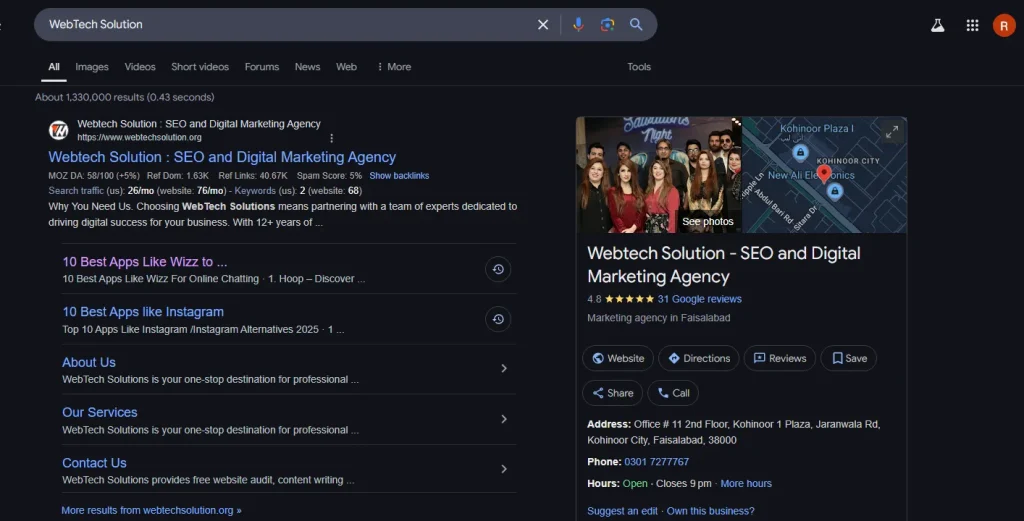Open the account avatar R
The width and height of the screenshot is (1024, 521).
(x=1004, y=25)
